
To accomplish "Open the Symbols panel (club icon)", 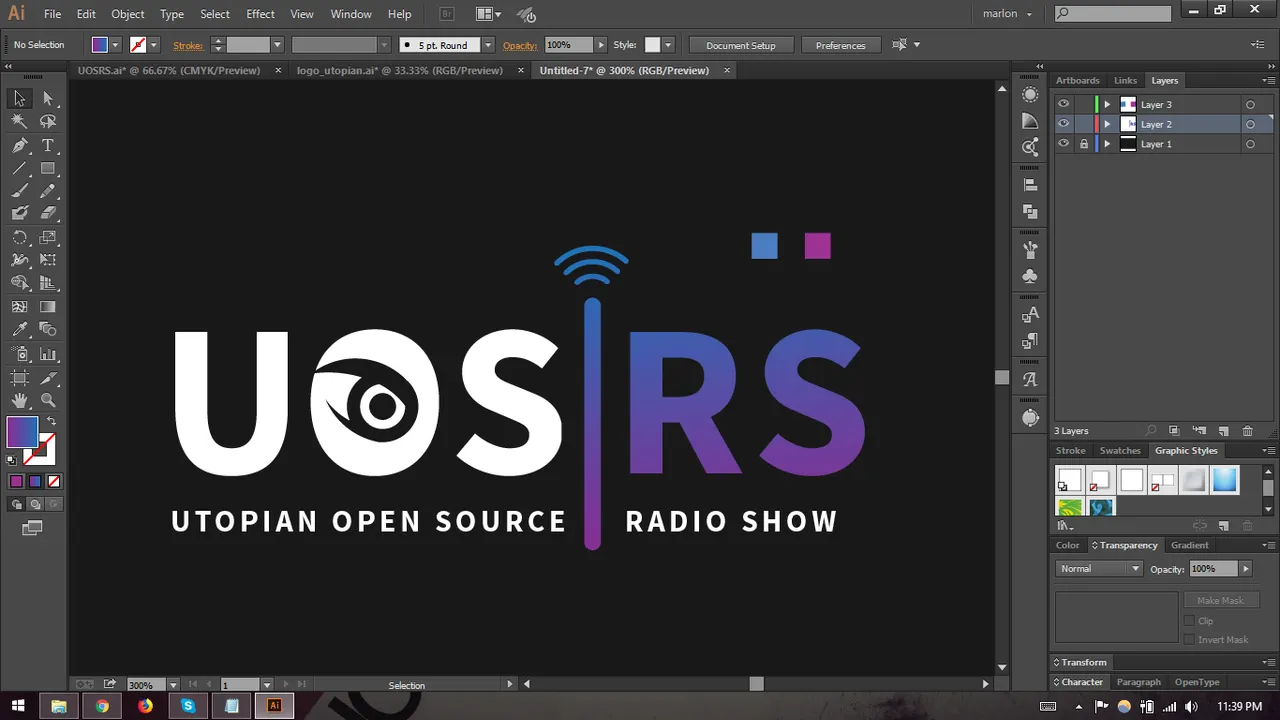I will (1030, 276).
